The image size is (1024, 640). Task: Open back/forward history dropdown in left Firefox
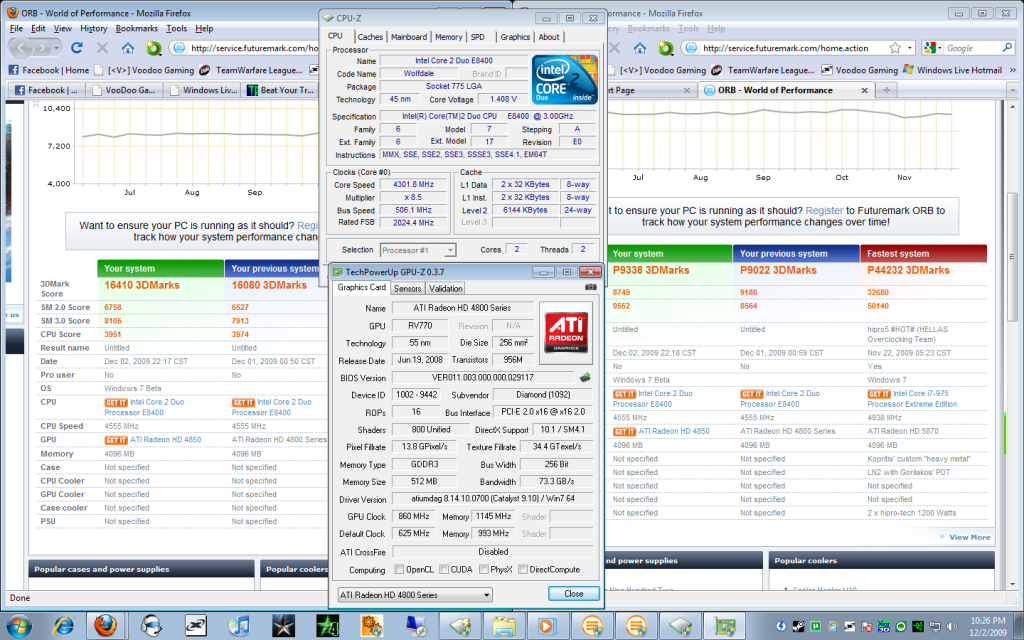[x=56, y=48]
